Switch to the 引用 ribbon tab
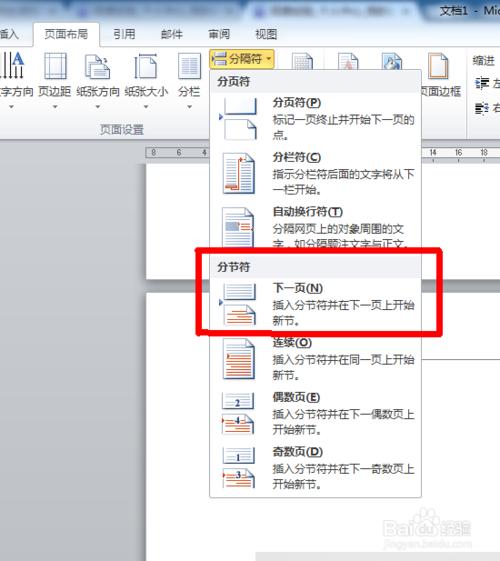Screen dimensions: 500x561 tap(124, 34)
